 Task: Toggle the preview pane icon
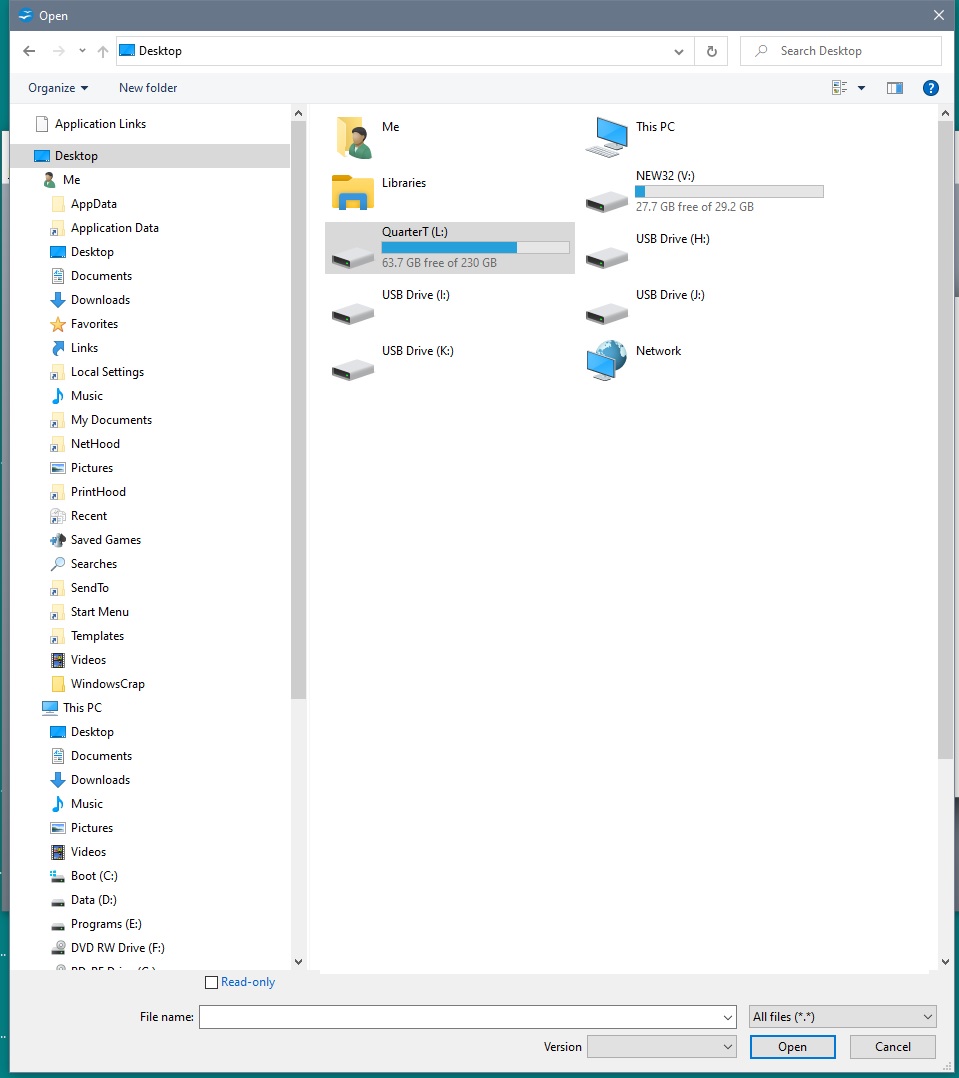tap(894, 88)
